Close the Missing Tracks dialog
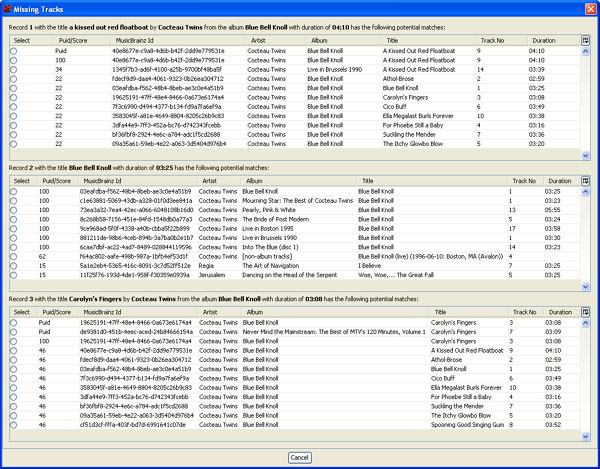 (591, 9)
